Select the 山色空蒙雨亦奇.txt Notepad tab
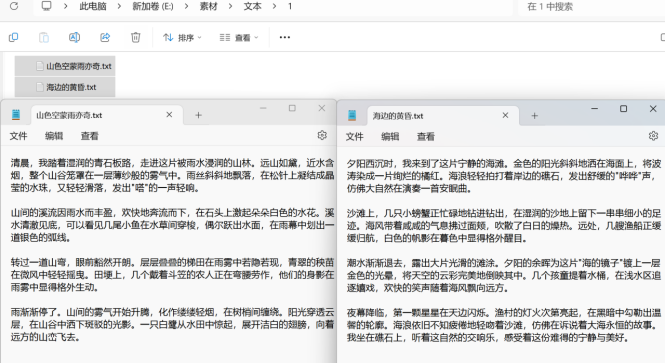Image resolution: width=666 pixels, height=364 pixels. 106,115
